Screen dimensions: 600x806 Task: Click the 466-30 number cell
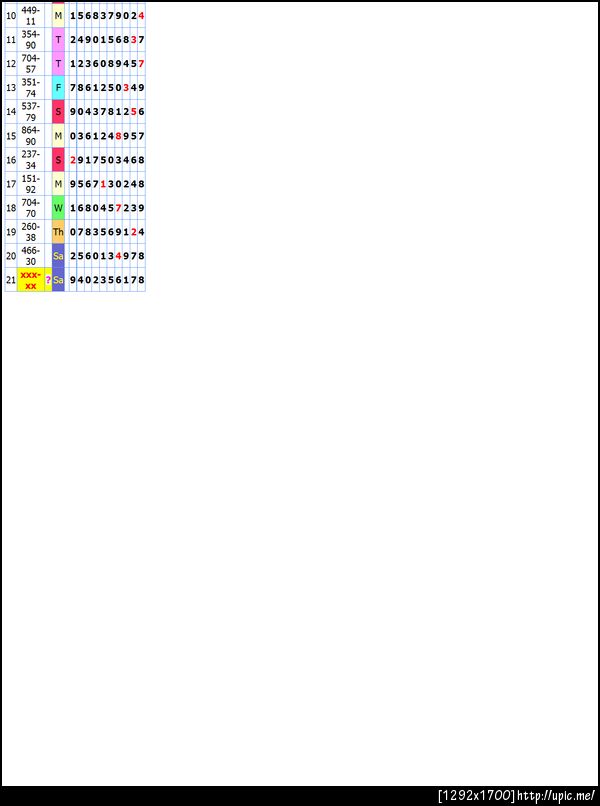tap(31, 255)
